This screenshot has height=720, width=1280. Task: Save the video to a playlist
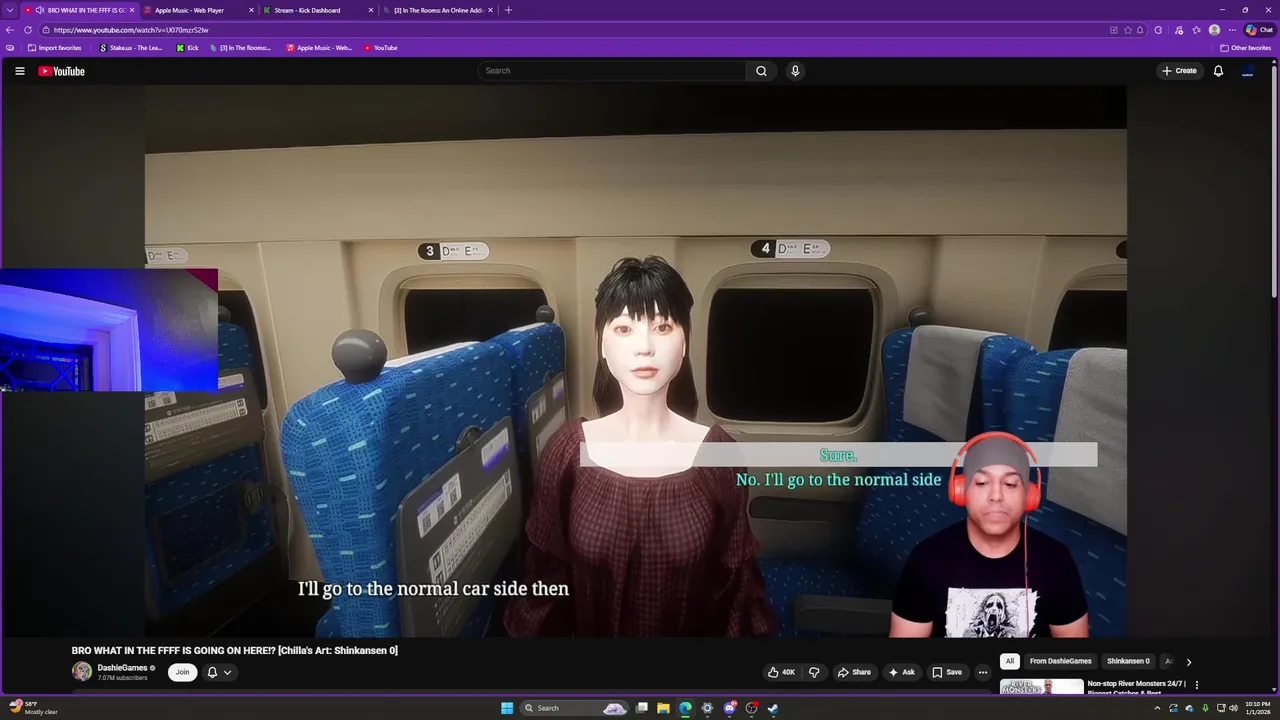click(x=946, y=672)
